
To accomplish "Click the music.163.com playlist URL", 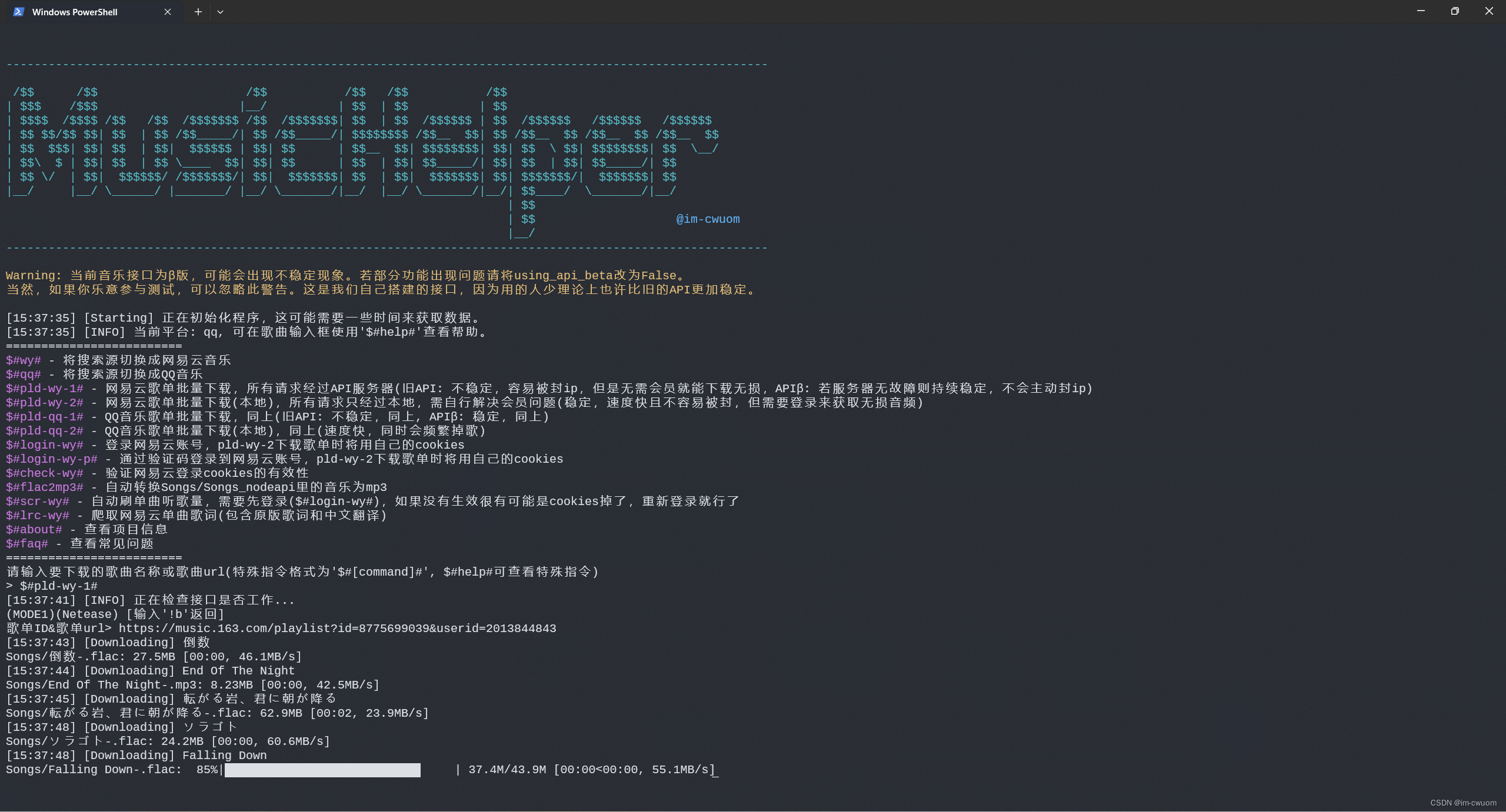I will [337, 629].
